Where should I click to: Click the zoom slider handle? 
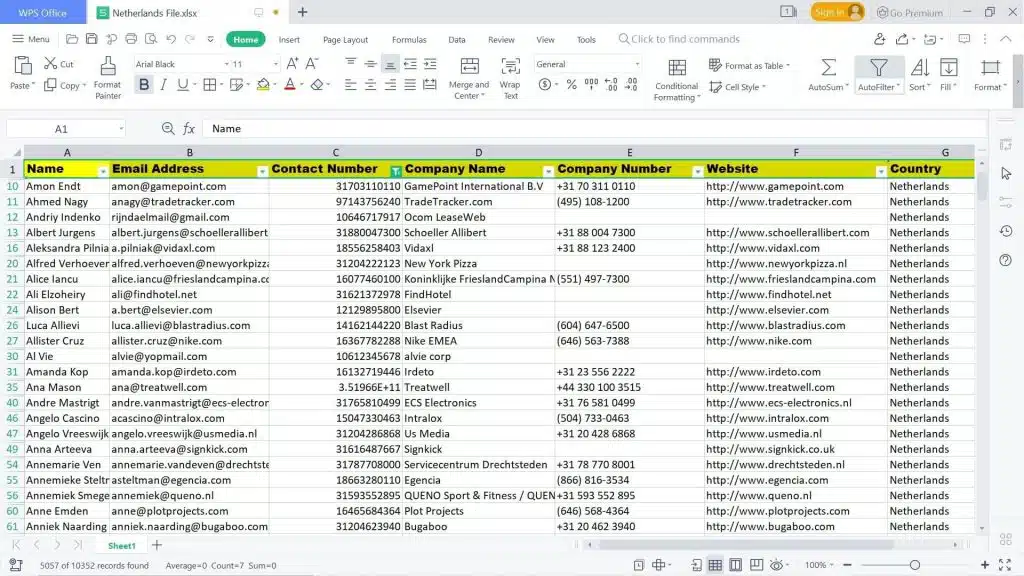(914, 565)
